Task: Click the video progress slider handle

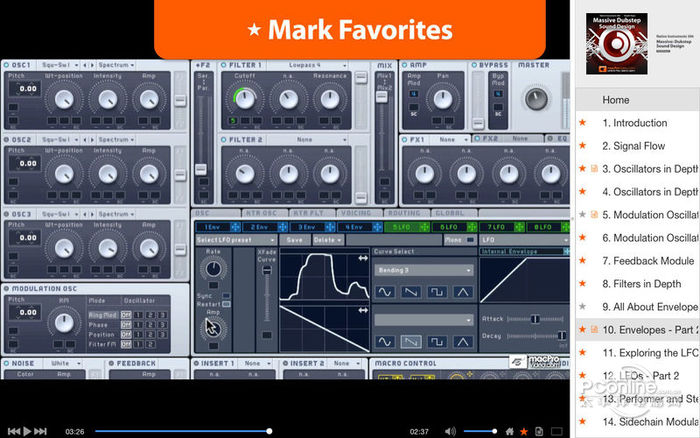Action: 269,431
